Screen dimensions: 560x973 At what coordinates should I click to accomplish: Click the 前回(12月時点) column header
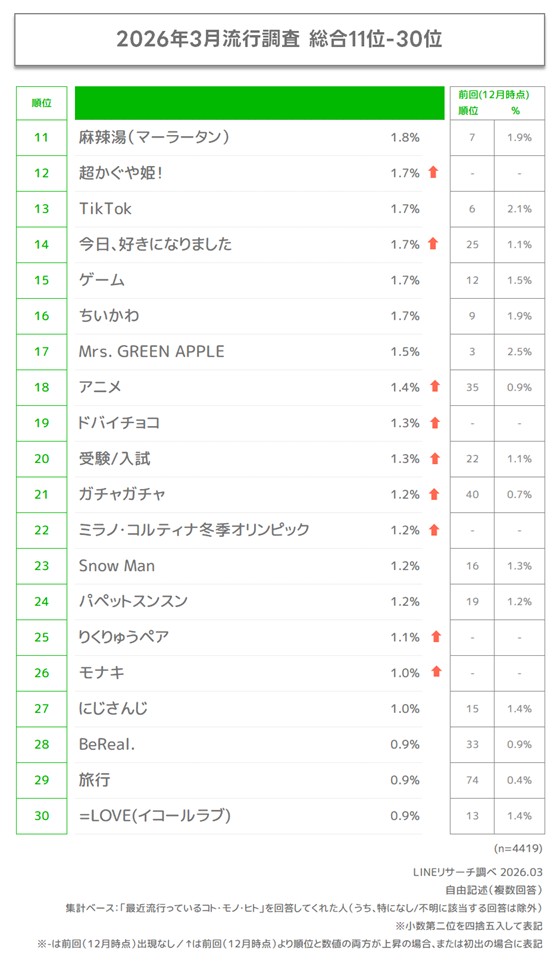494,95
